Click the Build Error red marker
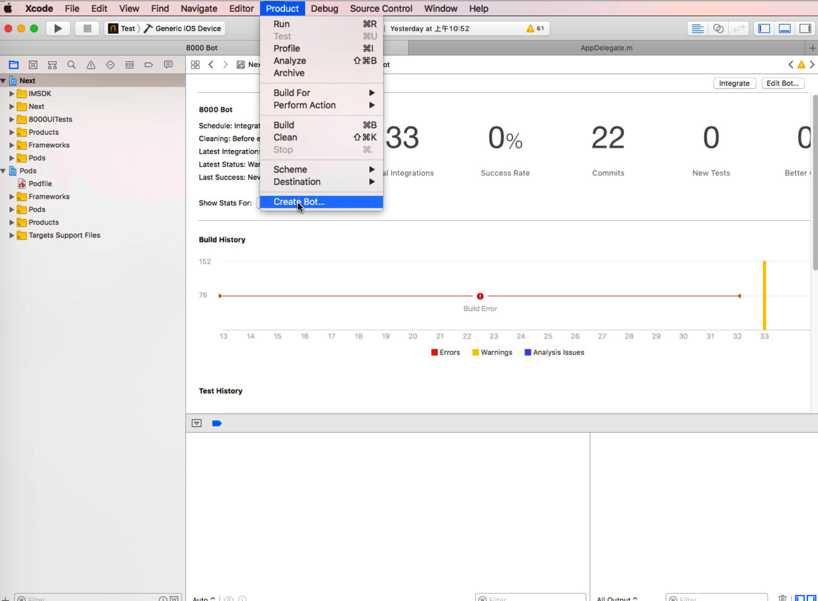This screenshot has height=601, width=818. click(x=480, y=296)
